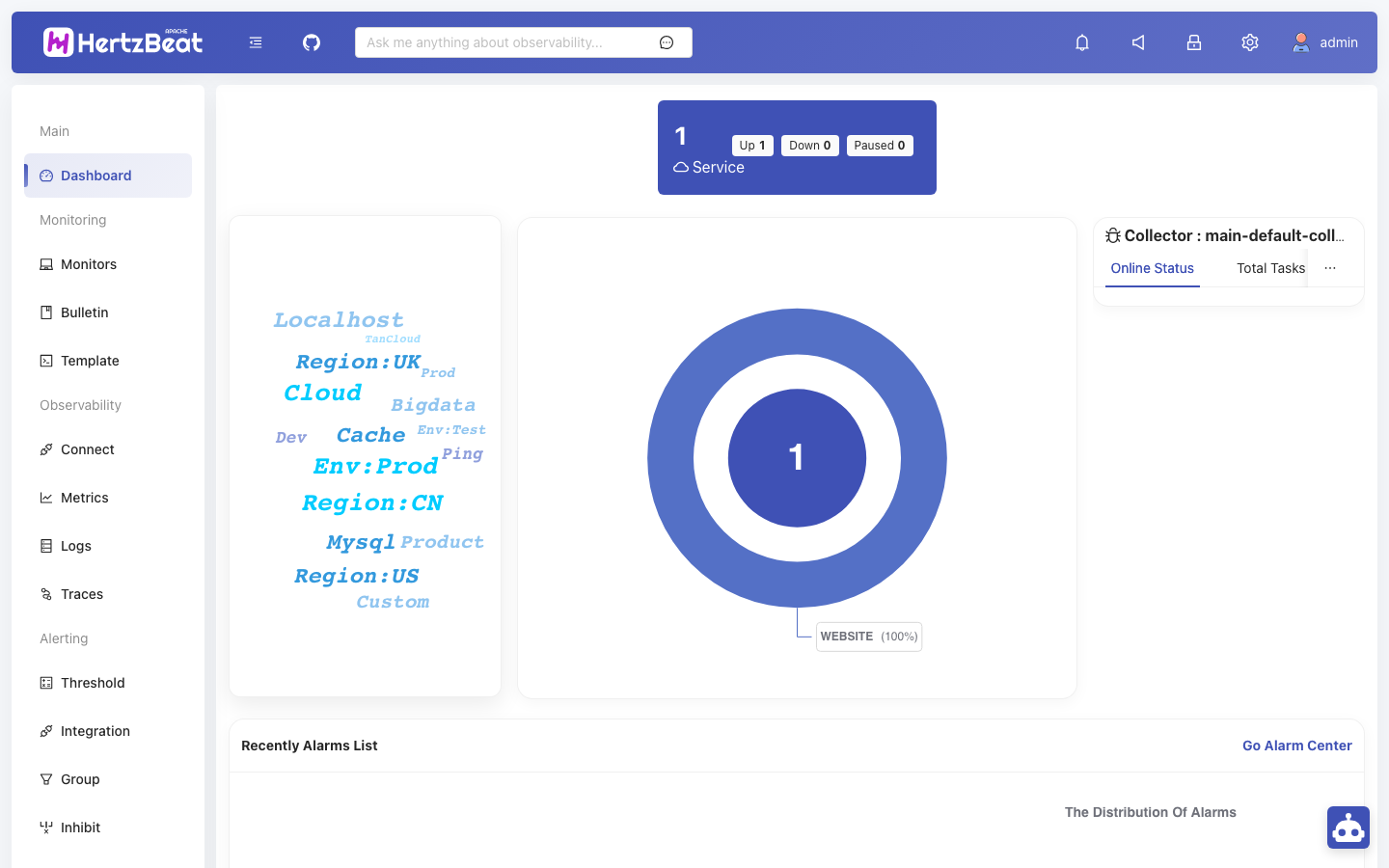Screen dimensions: 1389x868
Task: Click the lock screen icon
Action: pos(1194,42)
